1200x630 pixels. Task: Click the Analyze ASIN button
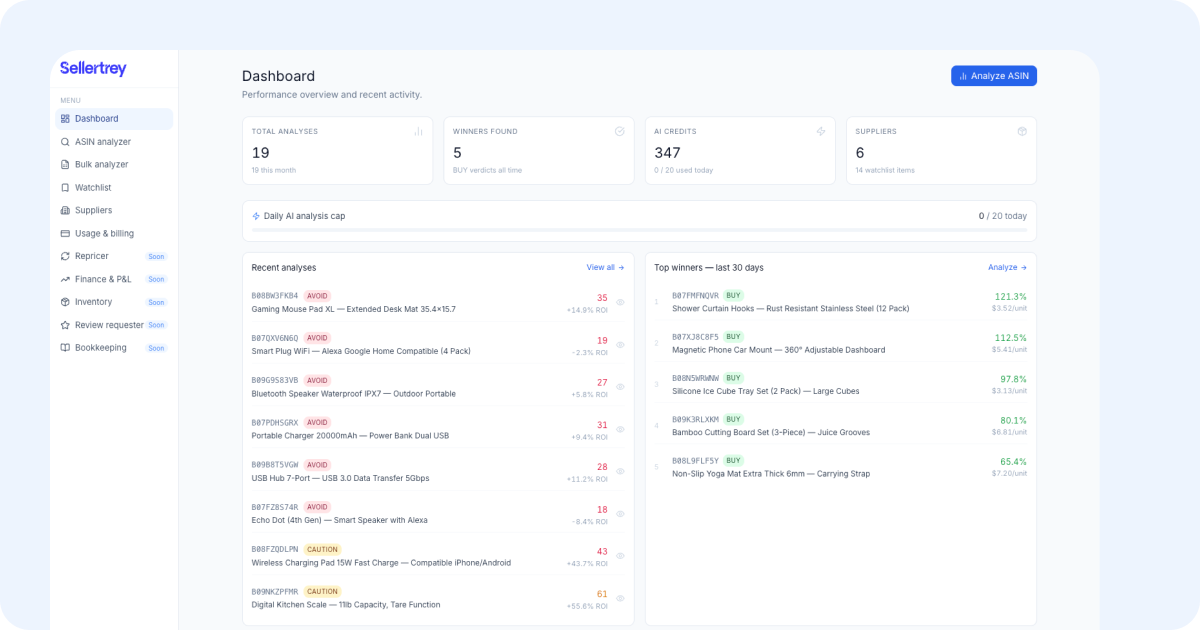click(x=993, y=76)
